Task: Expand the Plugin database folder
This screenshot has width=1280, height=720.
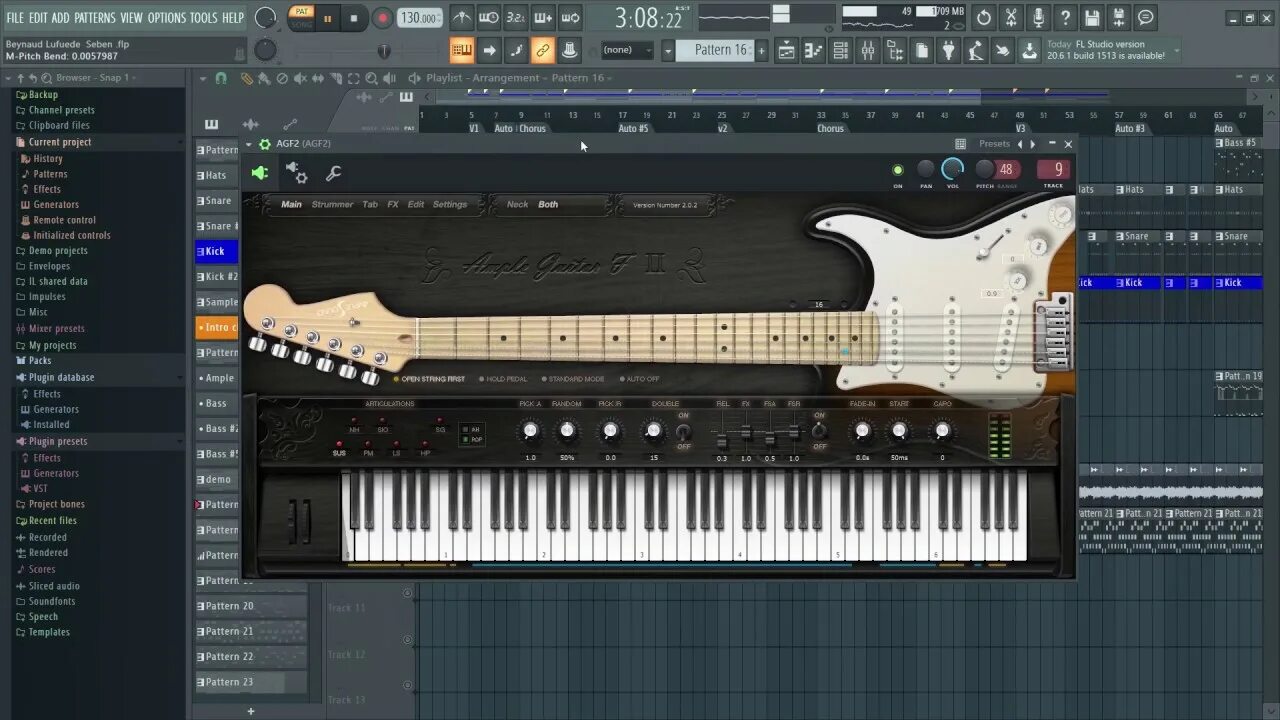Action: [61, 377]
